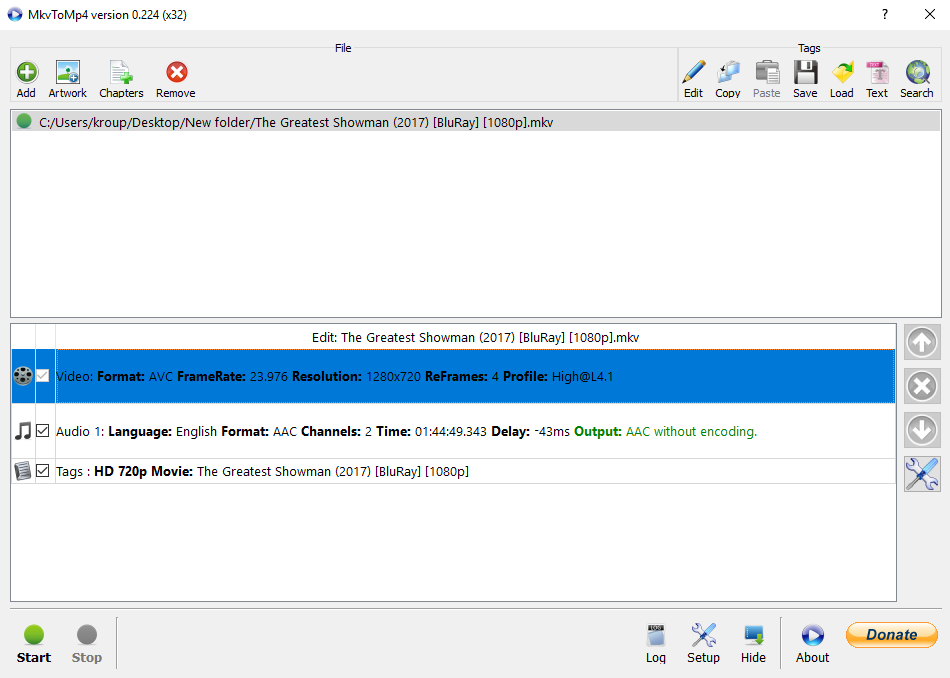Click the music note audio icon
The image size is (950, 678).
(23, 431)
